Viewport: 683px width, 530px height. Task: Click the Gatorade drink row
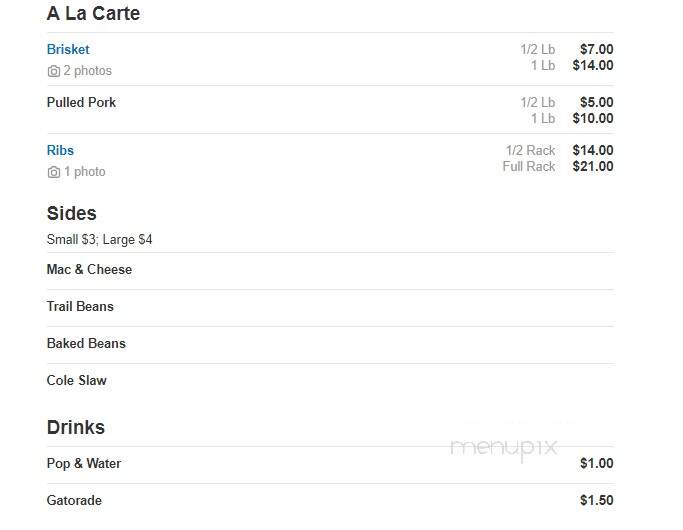[330, 500]
